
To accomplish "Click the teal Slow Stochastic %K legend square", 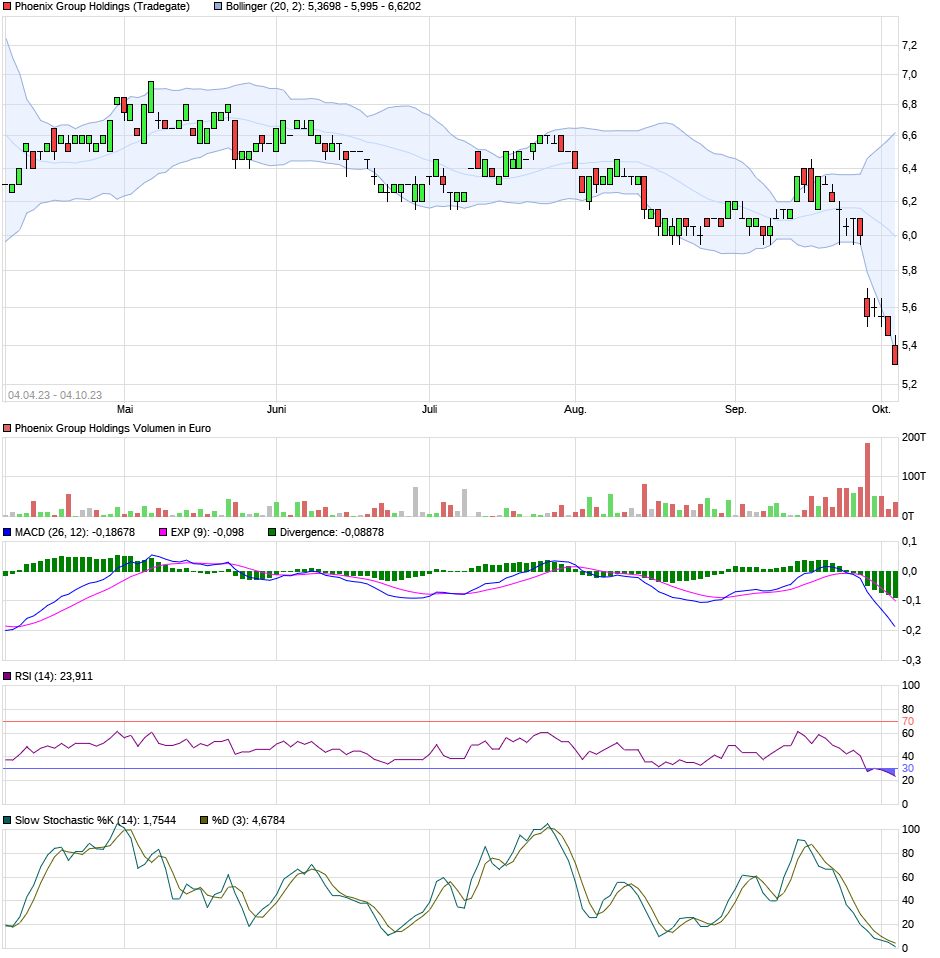I will point(8,820).
